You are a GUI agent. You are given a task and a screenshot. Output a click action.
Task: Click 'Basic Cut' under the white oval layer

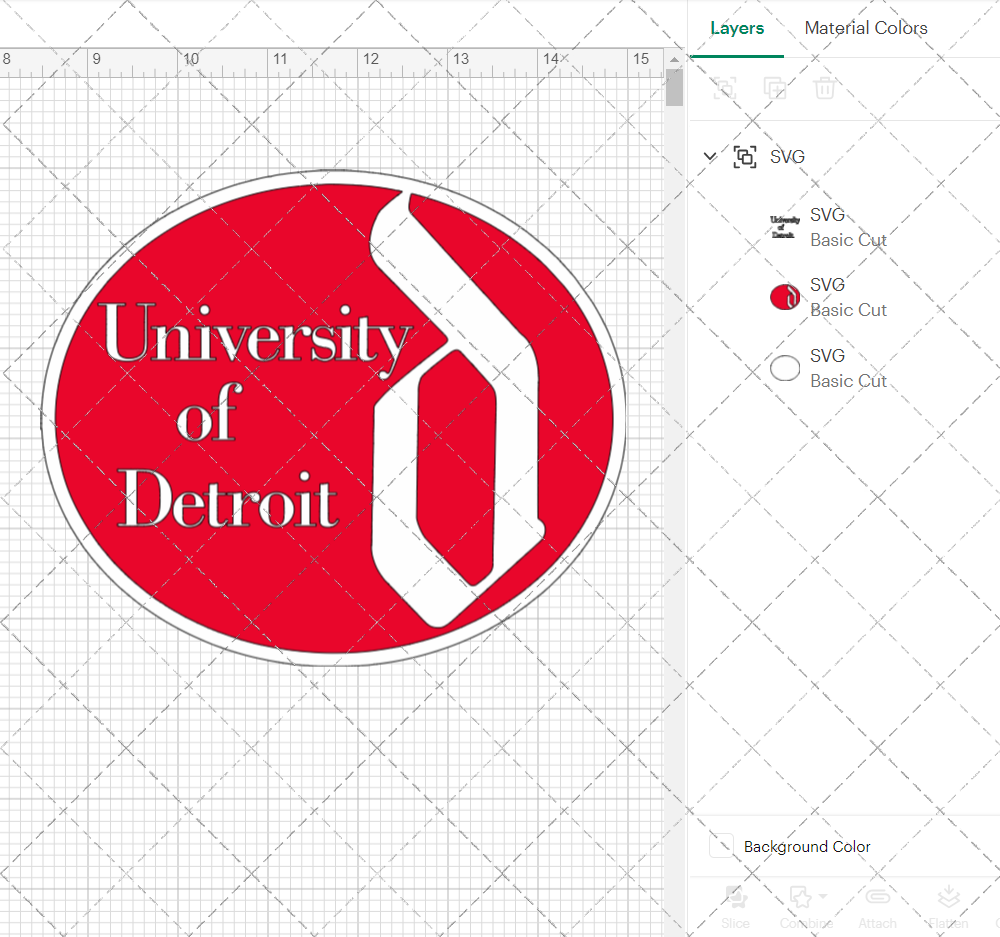848,381
